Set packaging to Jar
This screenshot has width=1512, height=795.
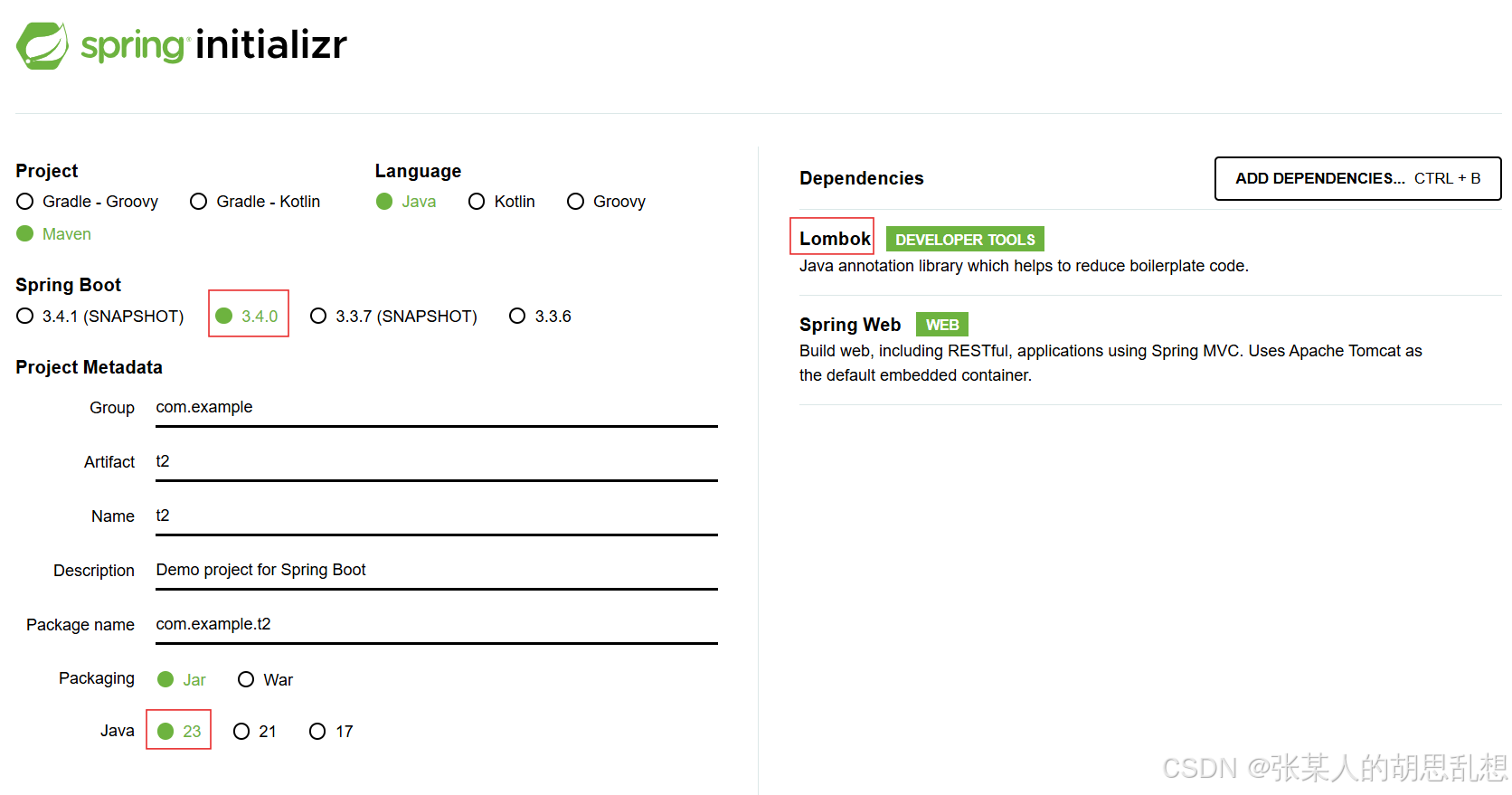point(182,680)
